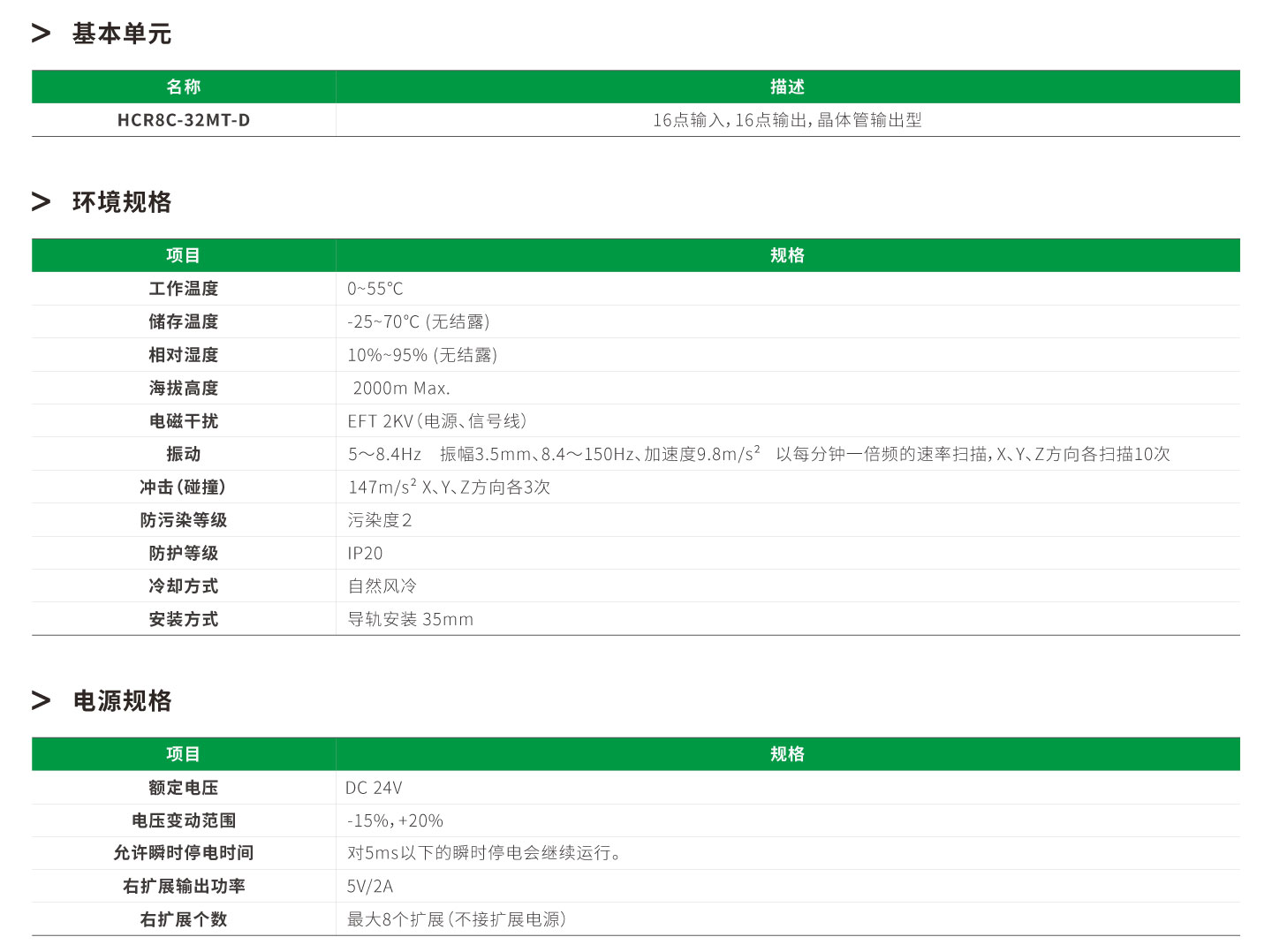
Task: Click the HCR8C-32MT-D model name
Action: [182, 119]
